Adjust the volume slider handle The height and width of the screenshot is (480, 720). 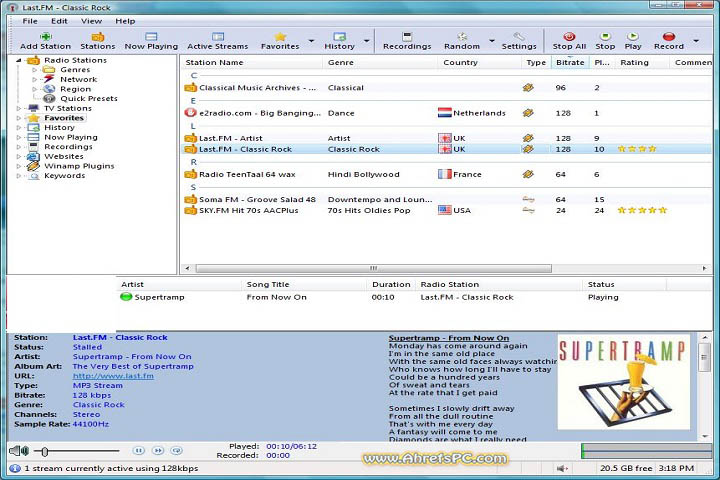[45, 452]
